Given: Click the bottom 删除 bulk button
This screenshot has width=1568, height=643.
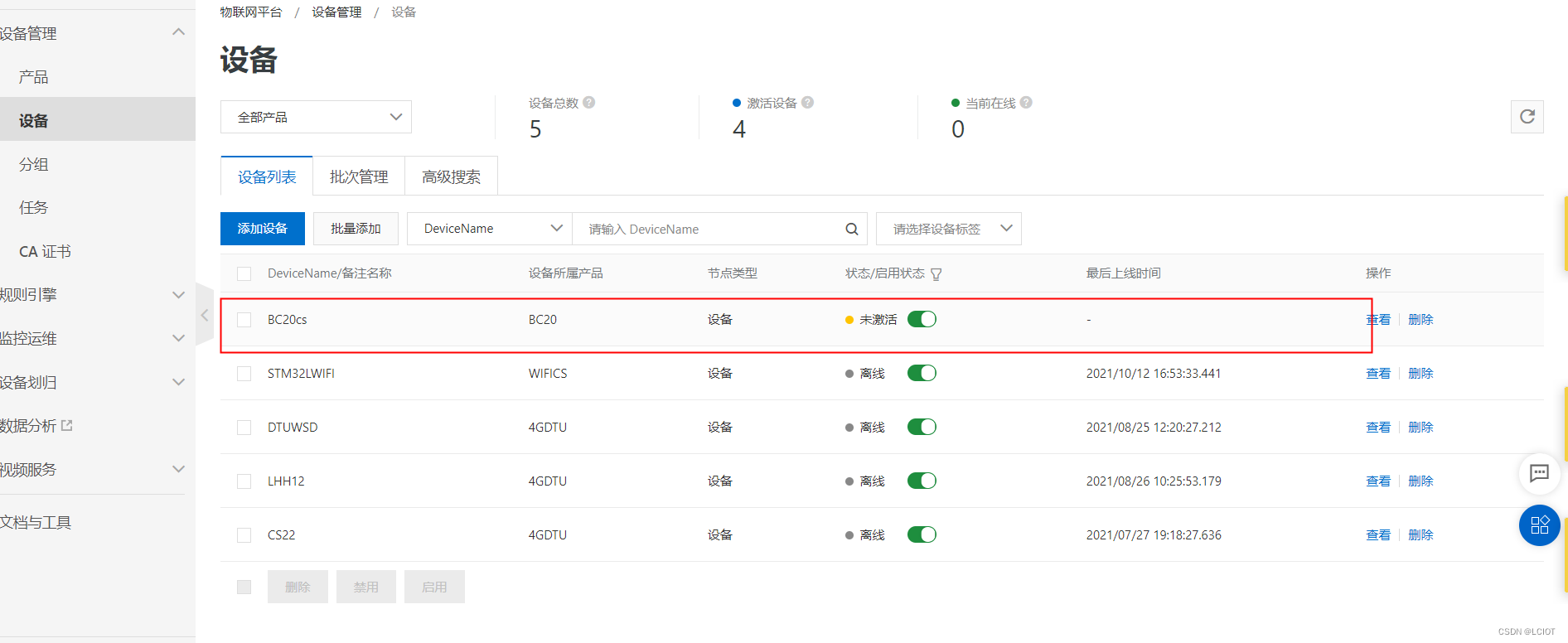Looking at the screenshot, I should [298, 587].
